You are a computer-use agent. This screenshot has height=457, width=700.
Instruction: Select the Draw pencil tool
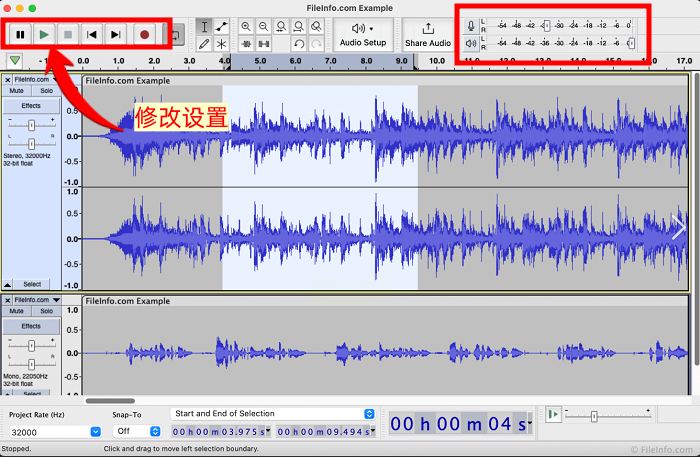[204, 44]
